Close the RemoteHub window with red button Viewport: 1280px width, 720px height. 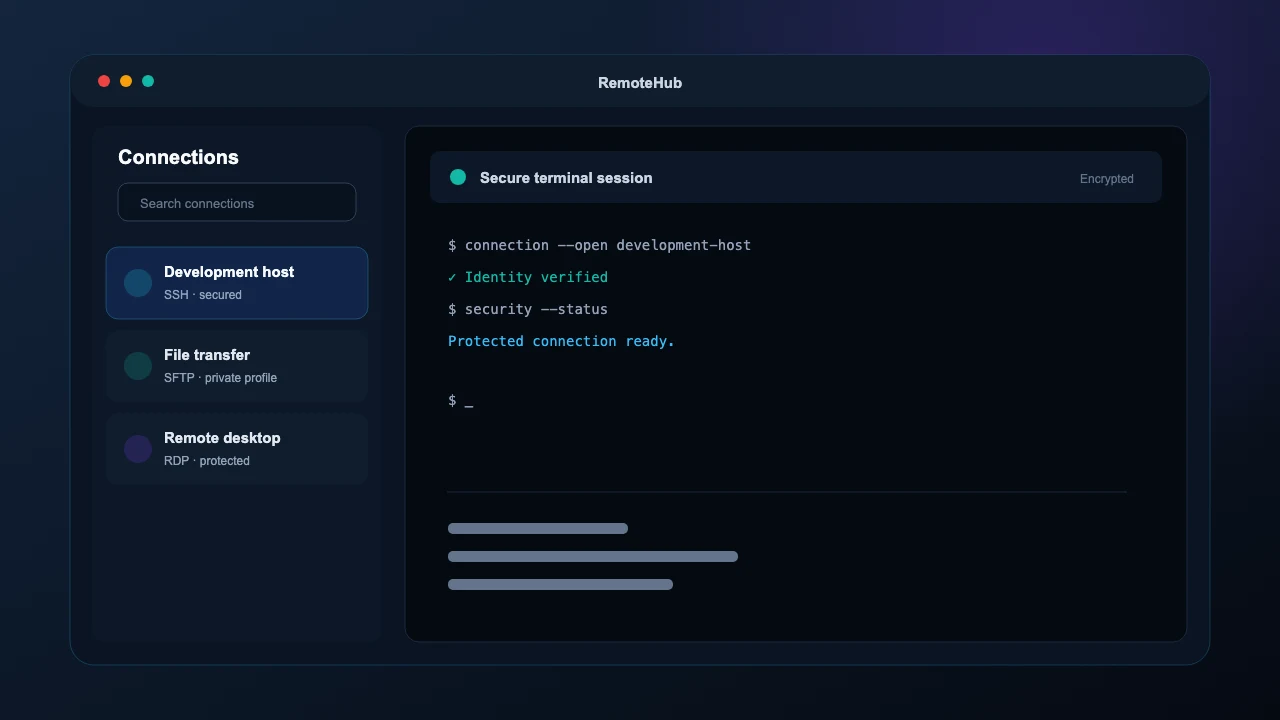[104, 81]
